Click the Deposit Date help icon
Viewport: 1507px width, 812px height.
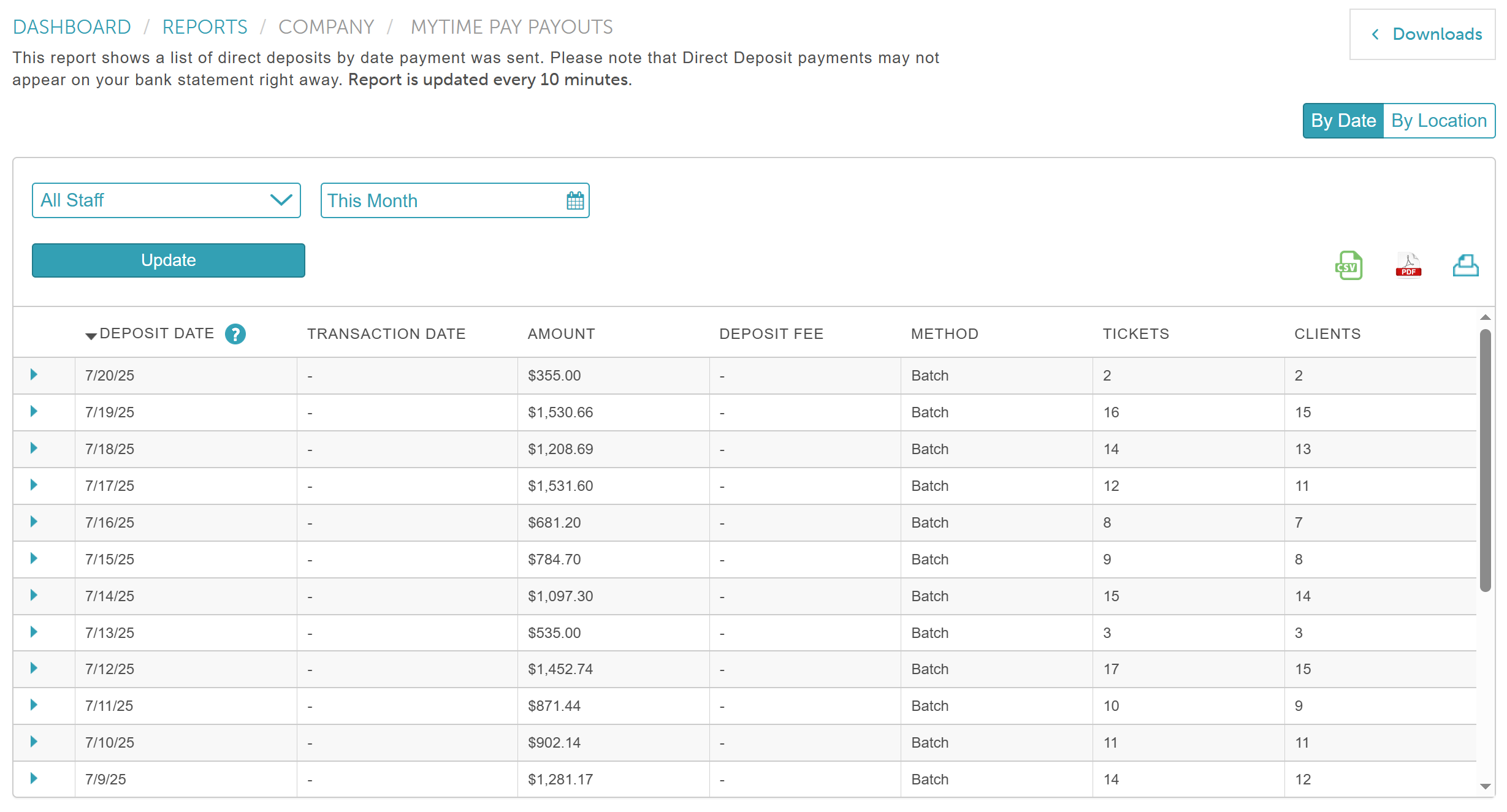[235, 334]
